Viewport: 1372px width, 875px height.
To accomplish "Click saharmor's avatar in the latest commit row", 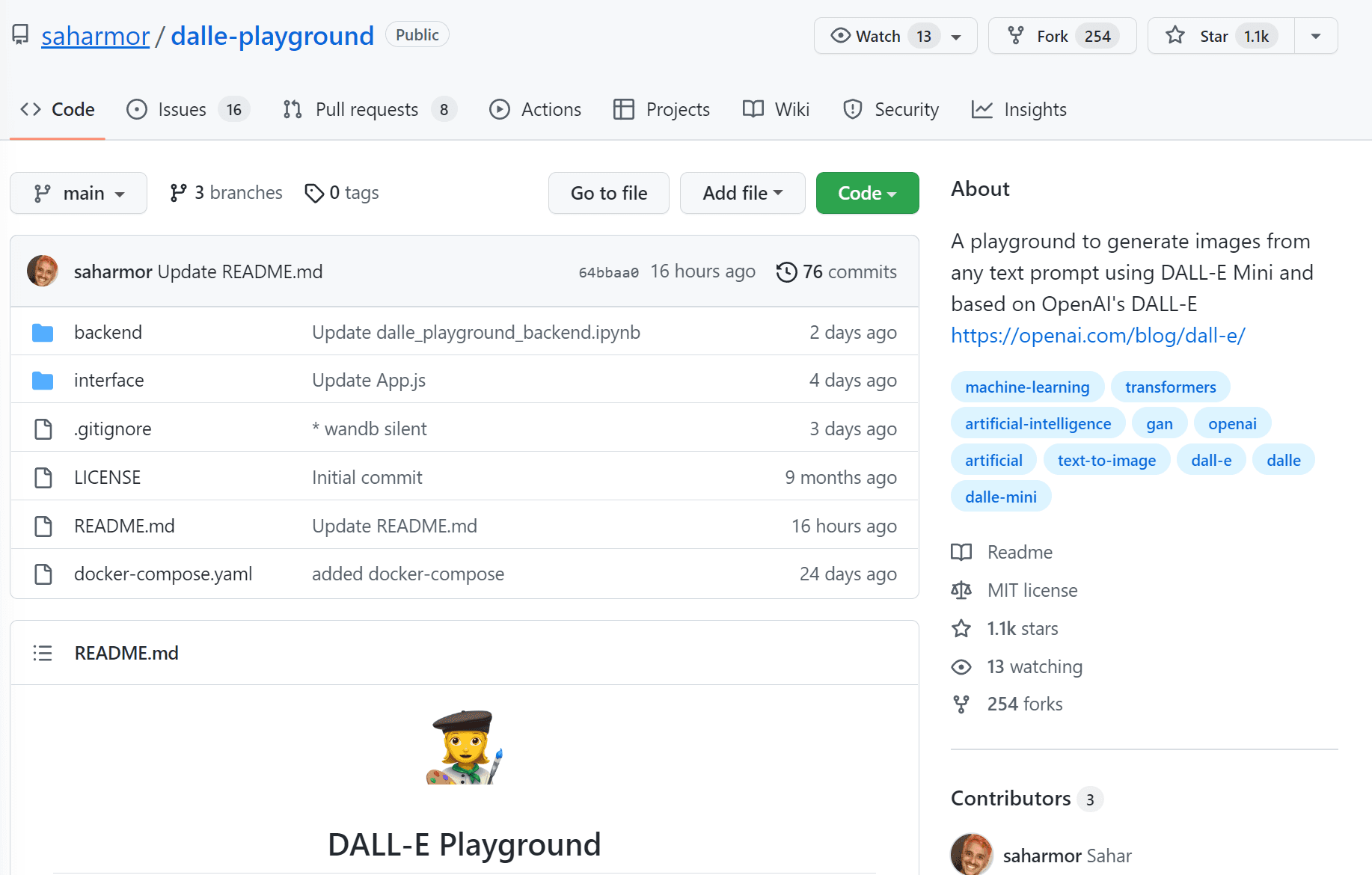I will point(43,271).
